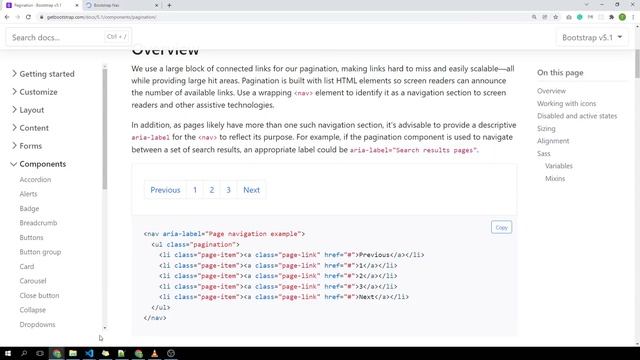640x360 pixels.
Task: Click the Previous pagination link
Action: [x=165, y=190]
